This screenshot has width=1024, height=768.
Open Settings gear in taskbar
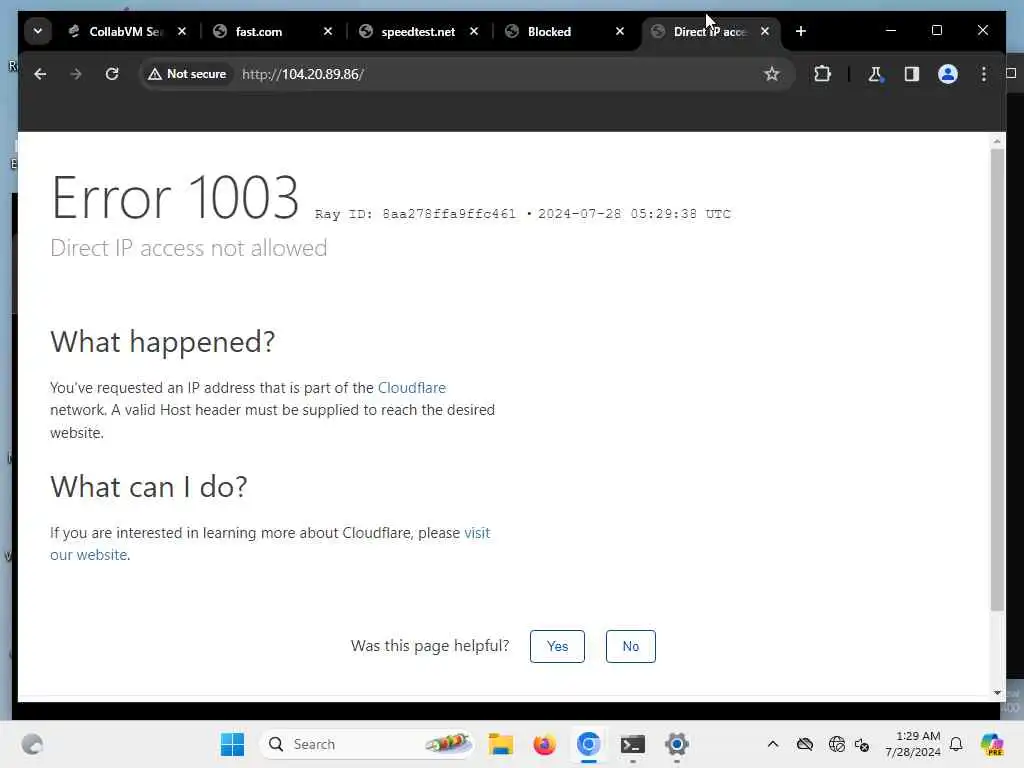[x=677, y=744]
